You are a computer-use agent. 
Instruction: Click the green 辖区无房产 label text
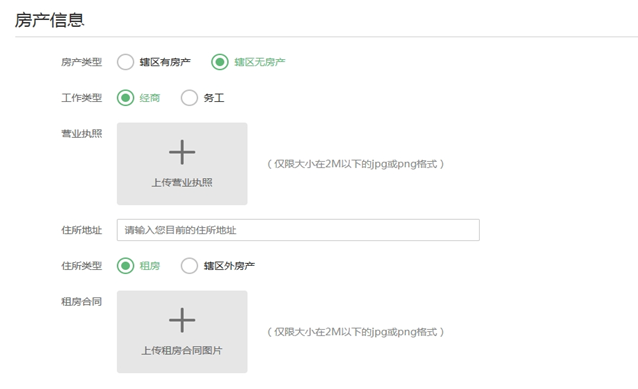coord(260,62)
